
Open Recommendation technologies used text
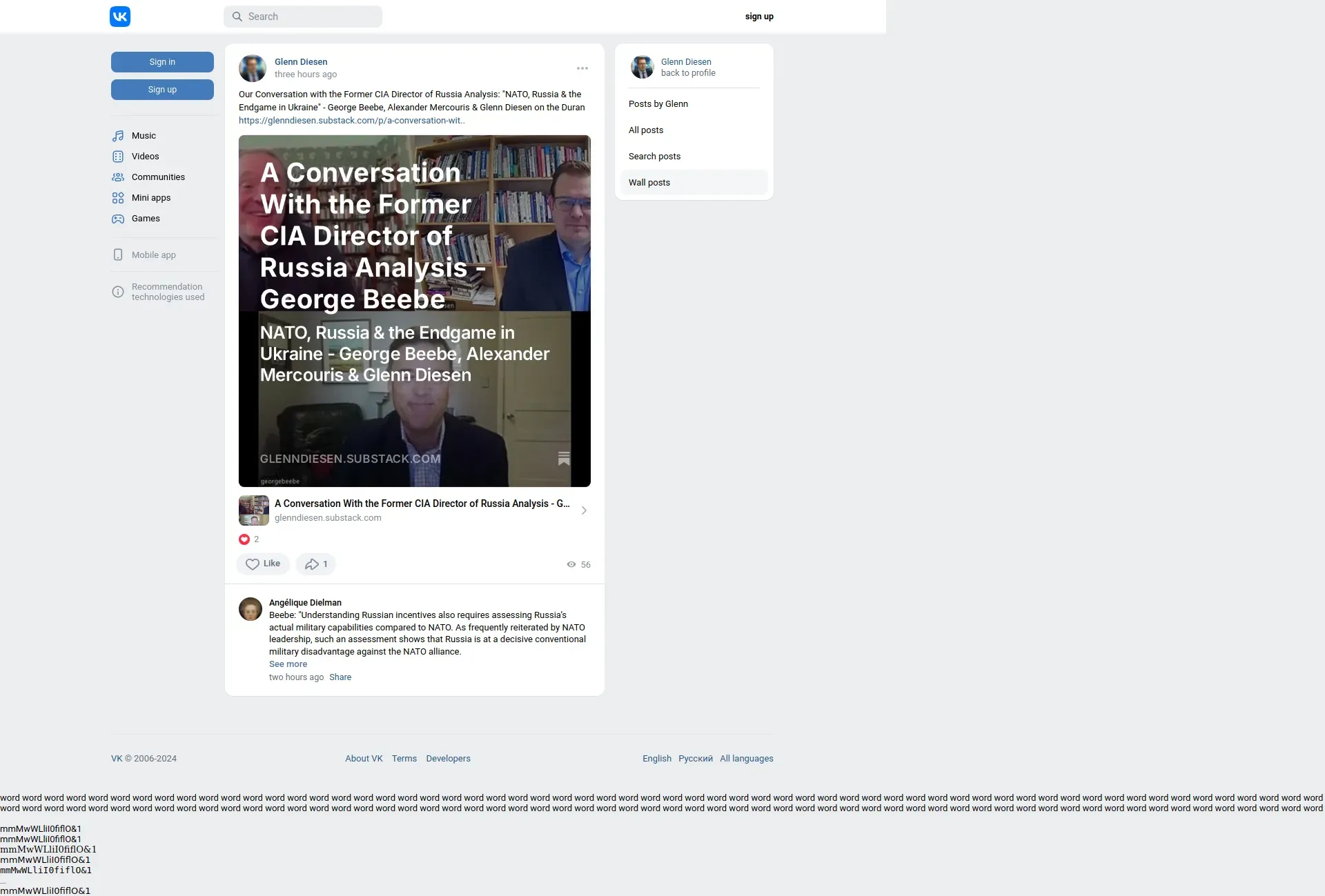pos(168,292)
